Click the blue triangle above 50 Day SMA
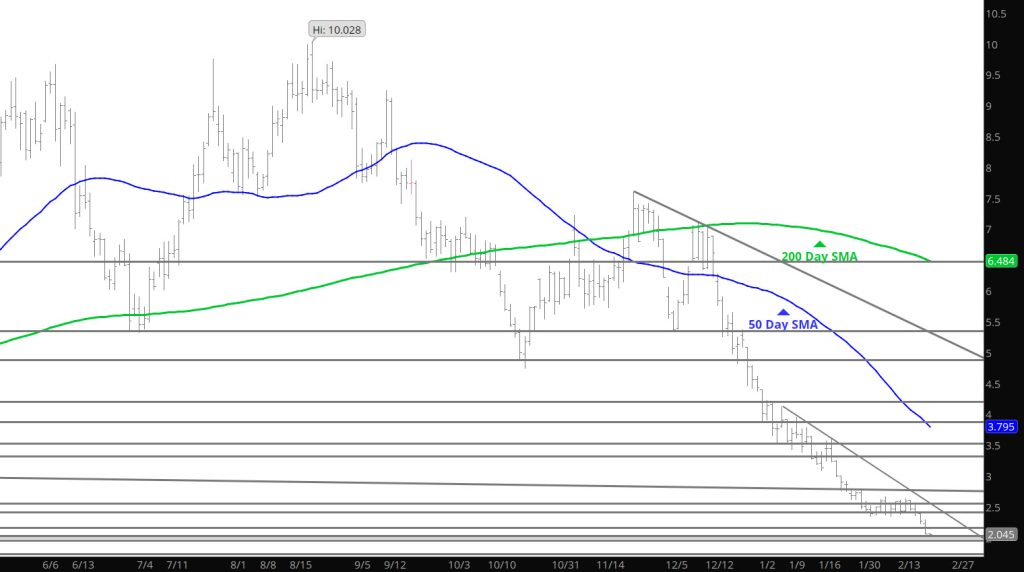The height and width of the screenshot is (572, 1024). (783, 312)
